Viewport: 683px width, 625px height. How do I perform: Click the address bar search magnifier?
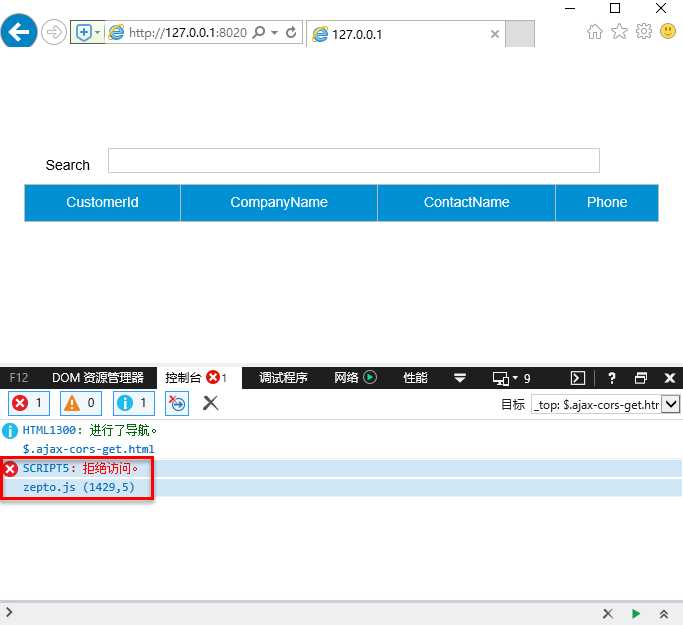pyautogui.click(x=259, y=32)
